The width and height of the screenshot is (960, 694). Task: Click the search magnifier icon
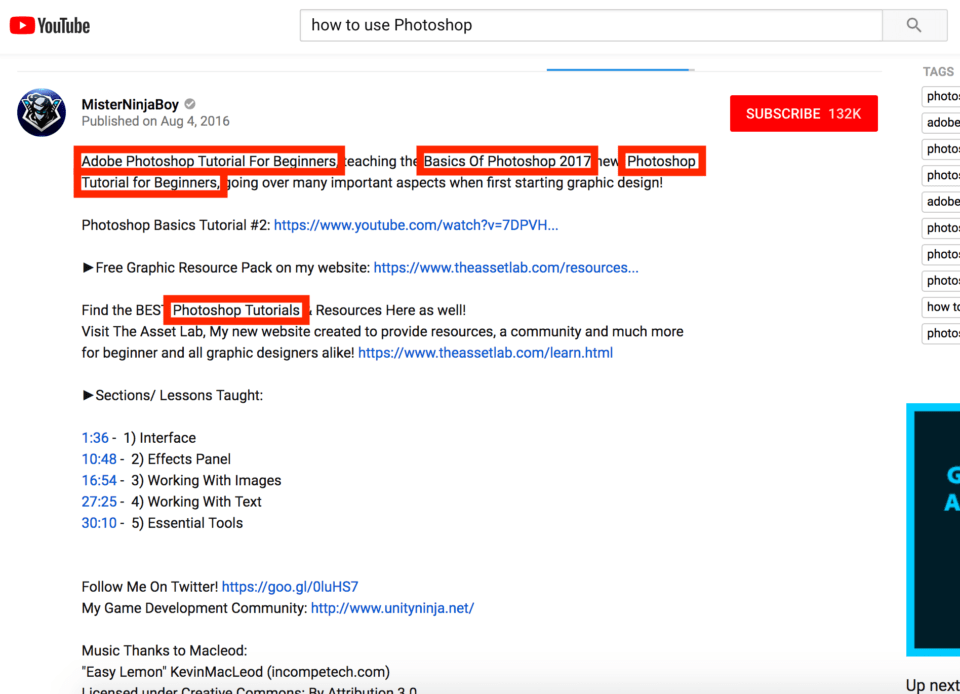pyautogui.click(x=913, y=25)
